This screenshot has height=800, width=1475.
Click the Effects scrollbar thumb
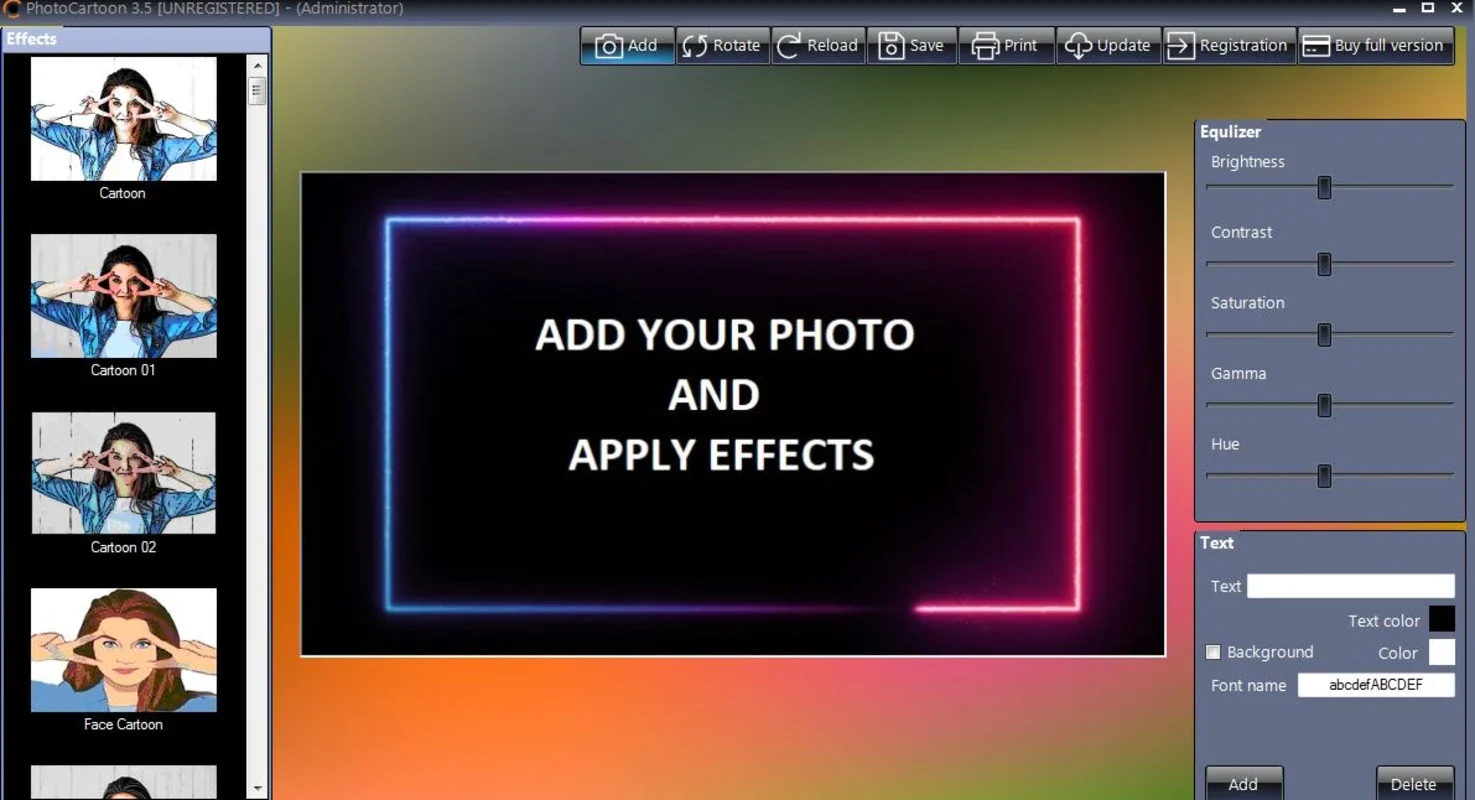coord(257,91)
